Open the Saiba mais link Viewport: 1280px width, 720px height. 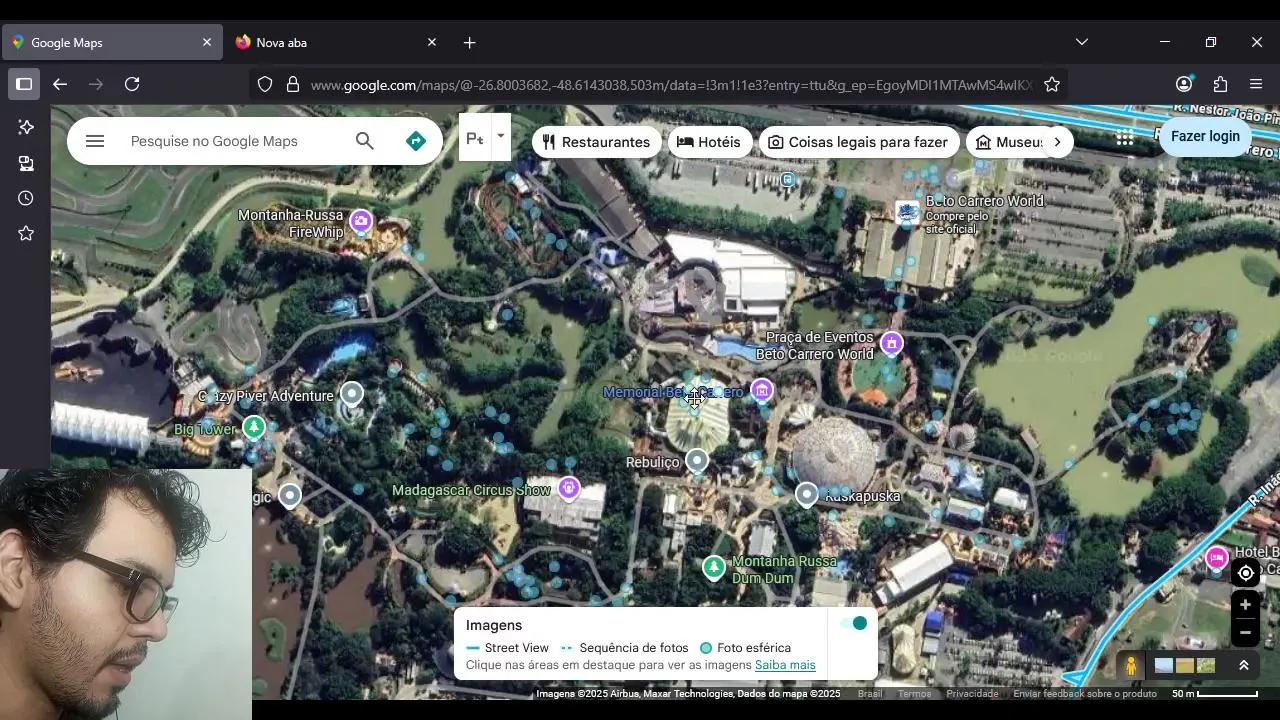(785, 665)
